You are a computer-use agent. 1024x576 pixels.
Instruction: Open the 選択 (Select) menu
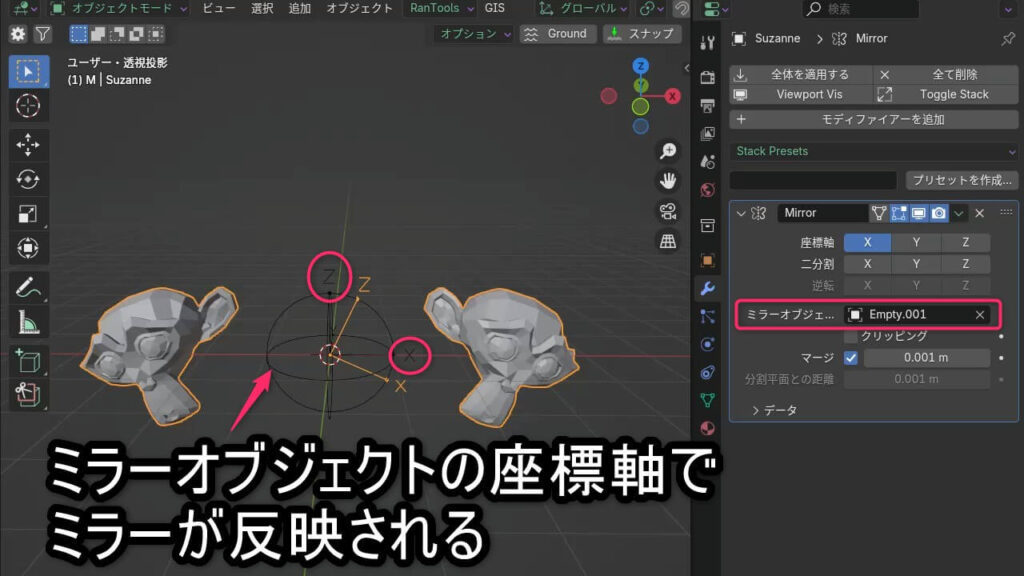click(262, 8)
